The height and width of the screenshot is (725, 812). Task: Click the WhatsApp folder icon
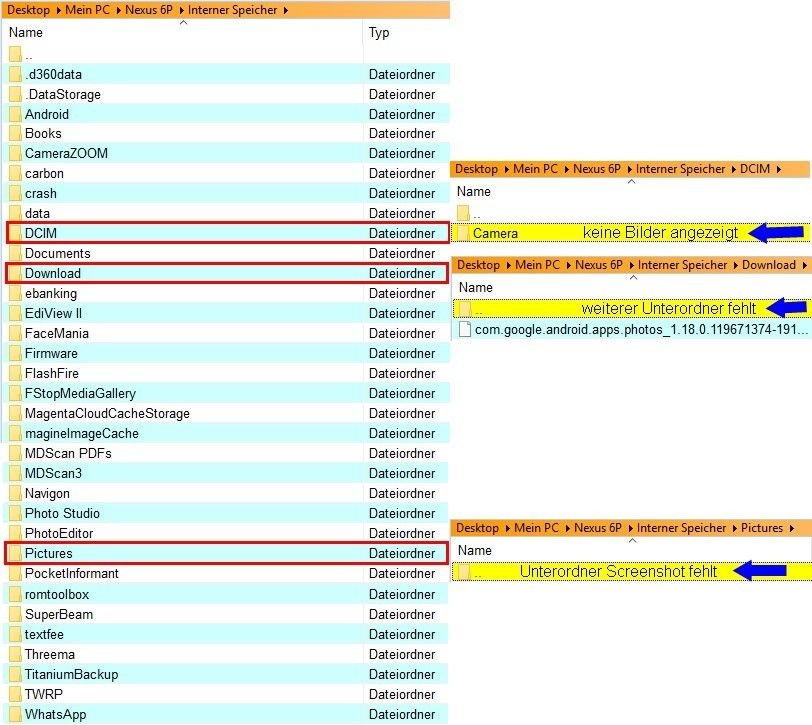(x=15, y=714)
